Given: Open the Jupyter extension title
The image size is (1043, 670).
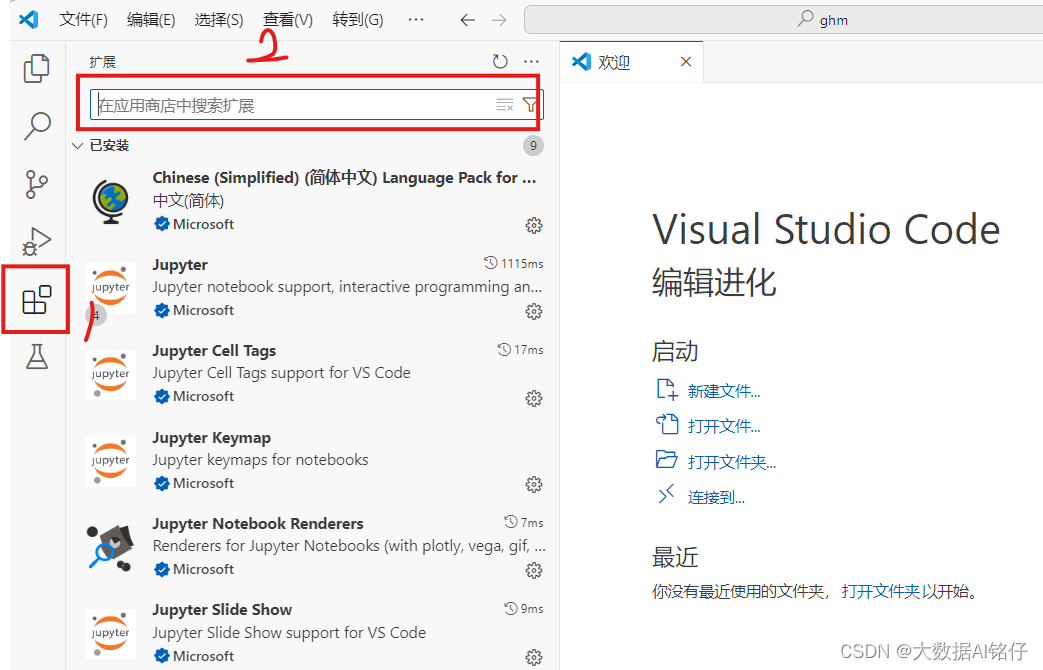Looking at the screenshot, I should 180,265.
